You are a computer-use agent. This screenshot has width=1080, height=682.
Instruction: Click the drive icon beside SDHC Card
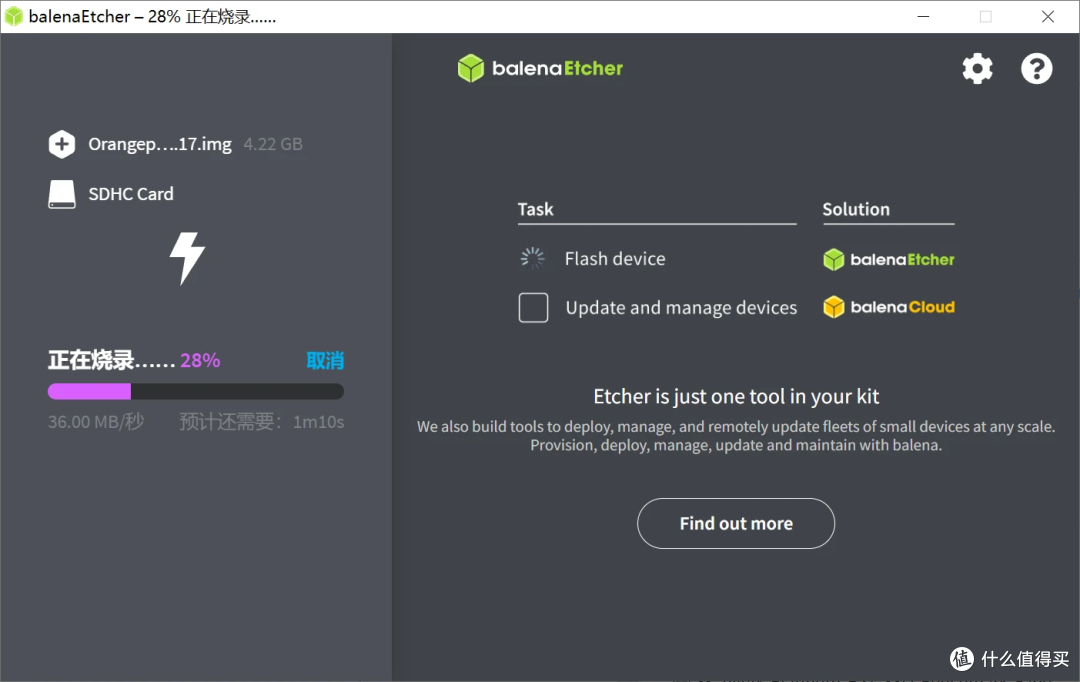click(x=62, y=194)
